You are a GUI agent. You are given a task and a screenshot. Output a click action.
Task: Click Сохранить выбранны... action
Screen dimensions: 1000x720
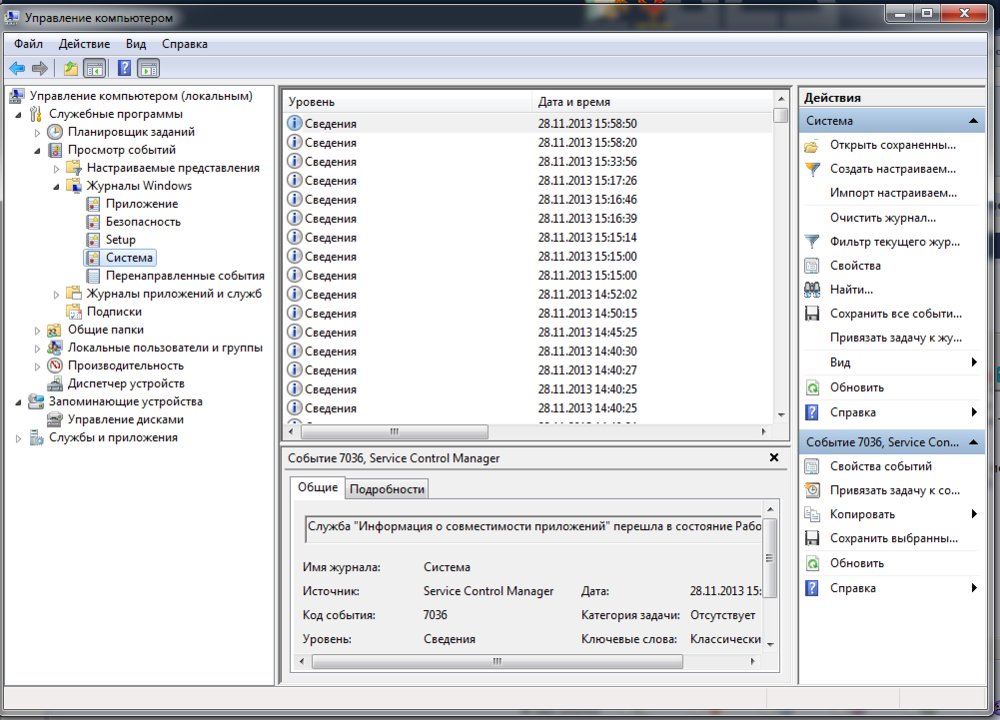click(x=893, y=538)
